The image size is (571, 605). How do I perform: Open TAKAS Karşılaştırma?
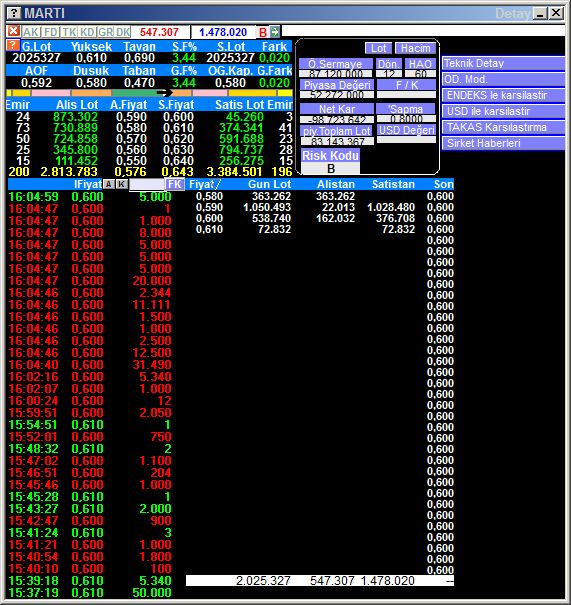(x=503, y=127)
